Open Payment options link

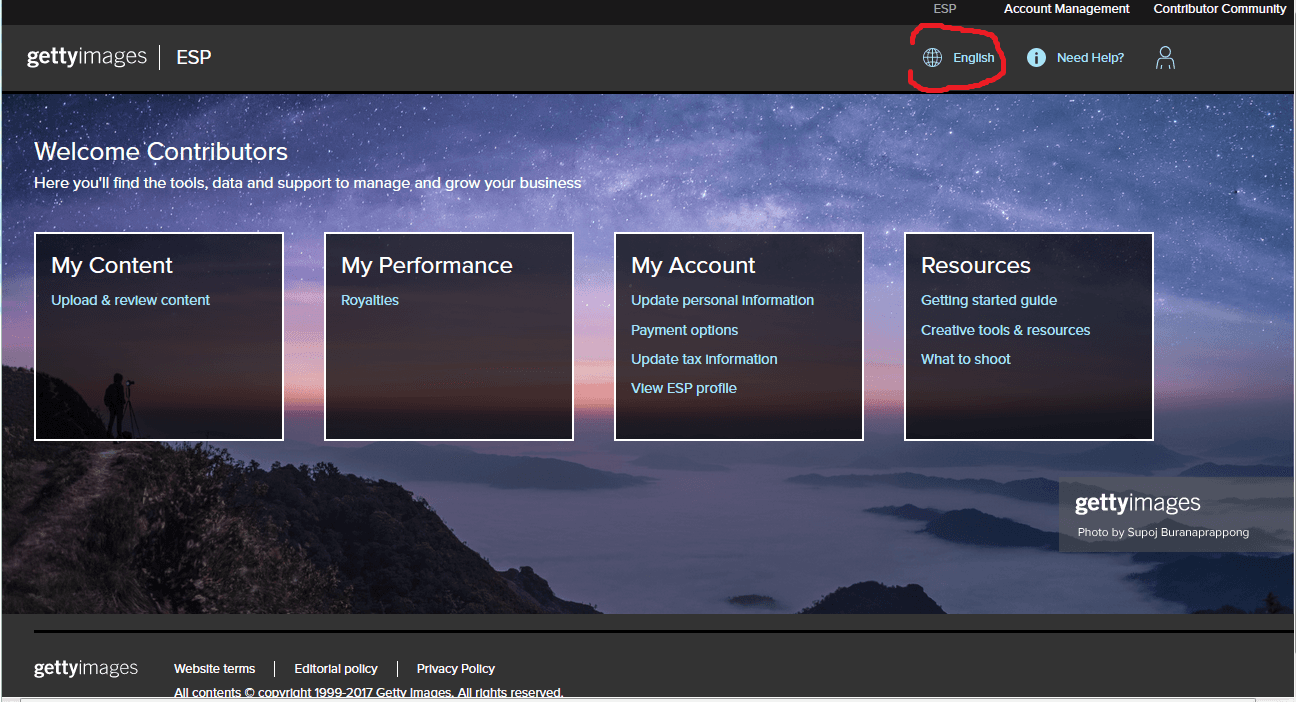coord(685,330)
